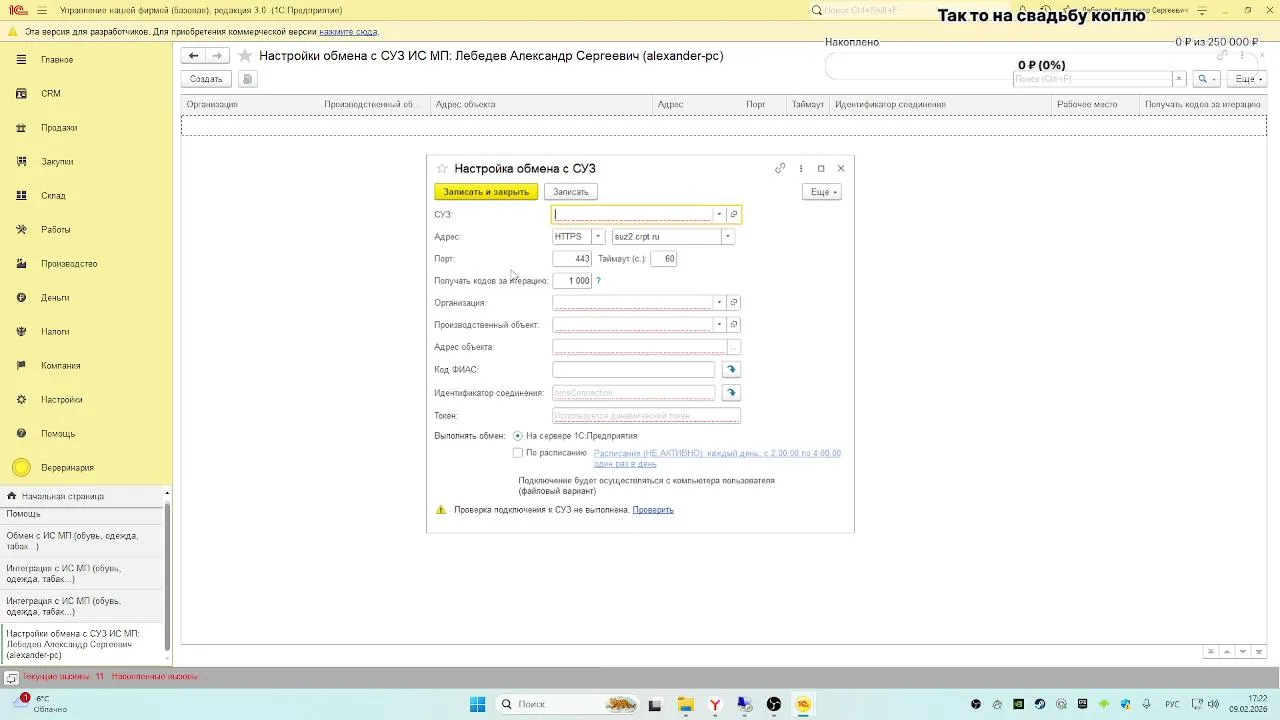Enable the По расписанию checkbox
1280x720 pixels.
pyautogui.click(x=518, y=453)
